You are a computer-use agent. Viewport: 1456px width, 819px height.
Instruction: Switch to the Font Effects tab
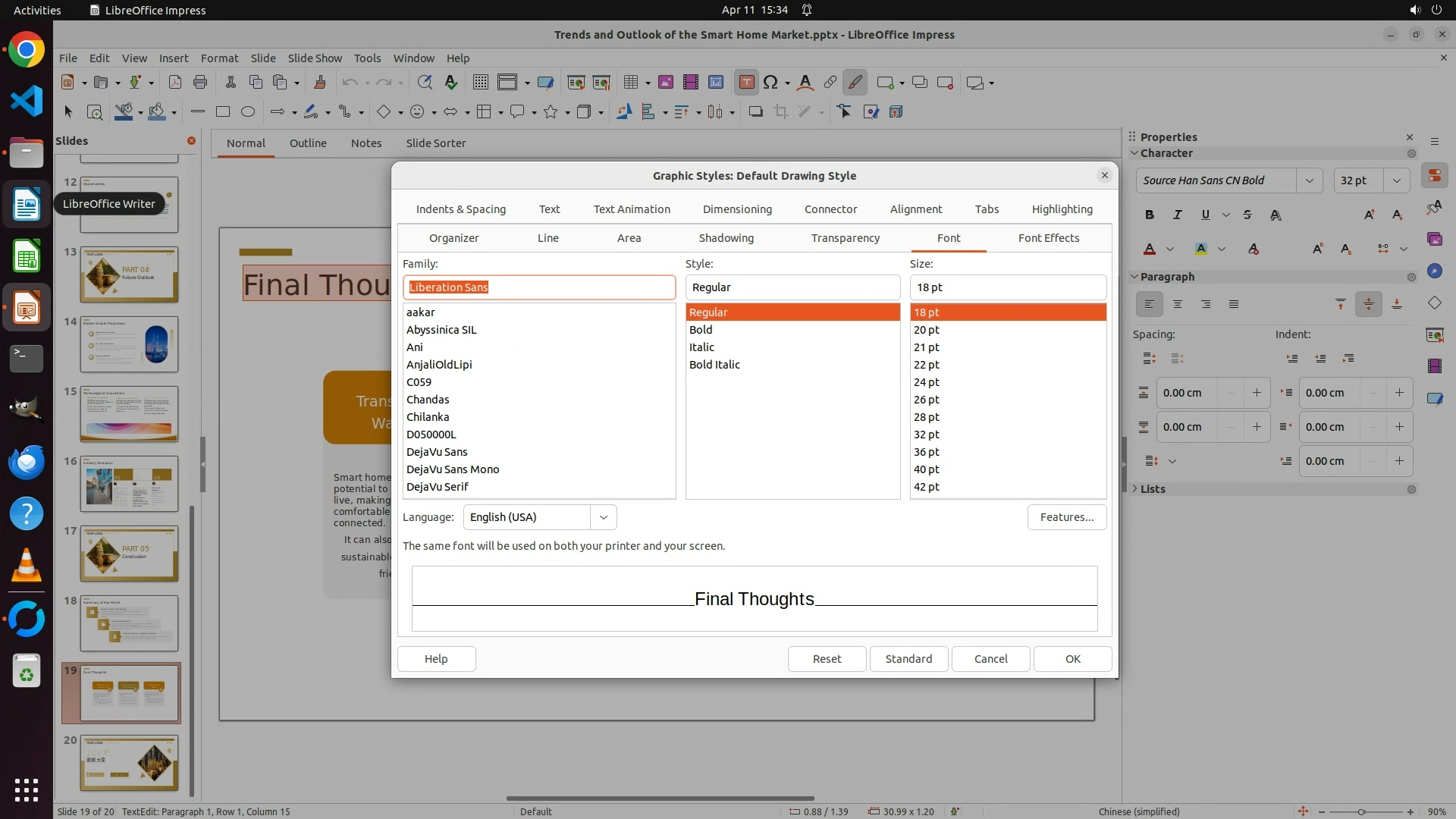1048,238
